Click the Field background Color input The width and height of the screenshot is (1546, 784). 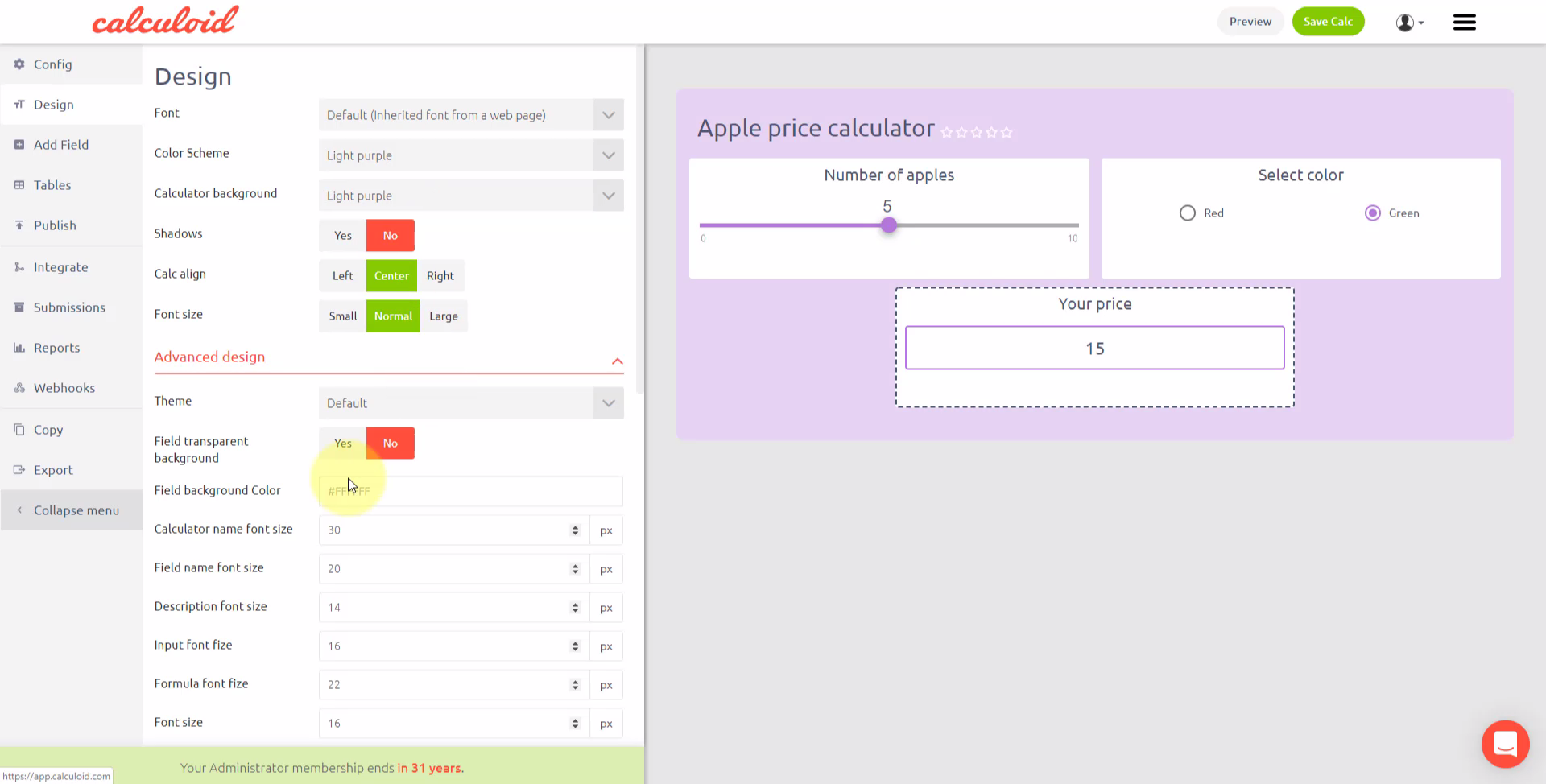click(469, 491)
